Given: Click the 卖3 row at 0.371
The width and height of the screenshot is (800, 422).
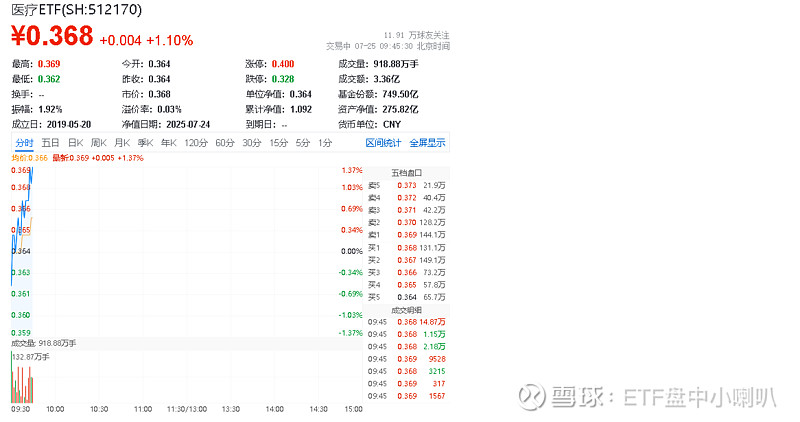Looking at the screenshot, I should tap(407, 210).
